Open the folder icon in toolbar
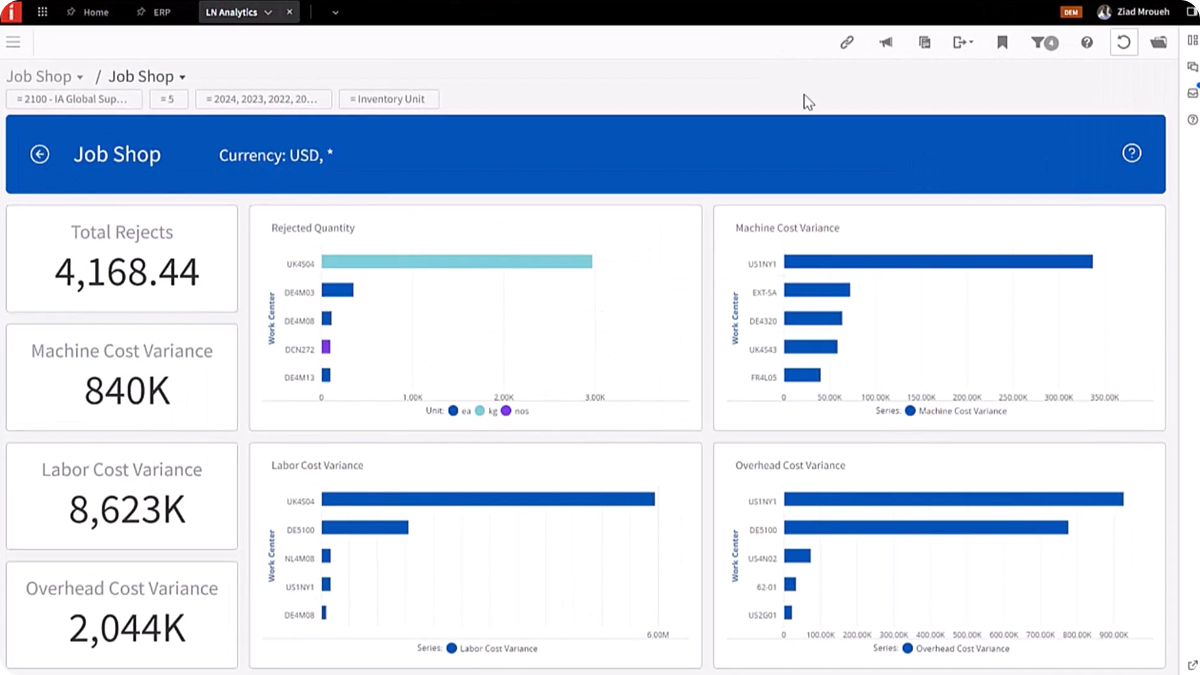 point(1159,42)
